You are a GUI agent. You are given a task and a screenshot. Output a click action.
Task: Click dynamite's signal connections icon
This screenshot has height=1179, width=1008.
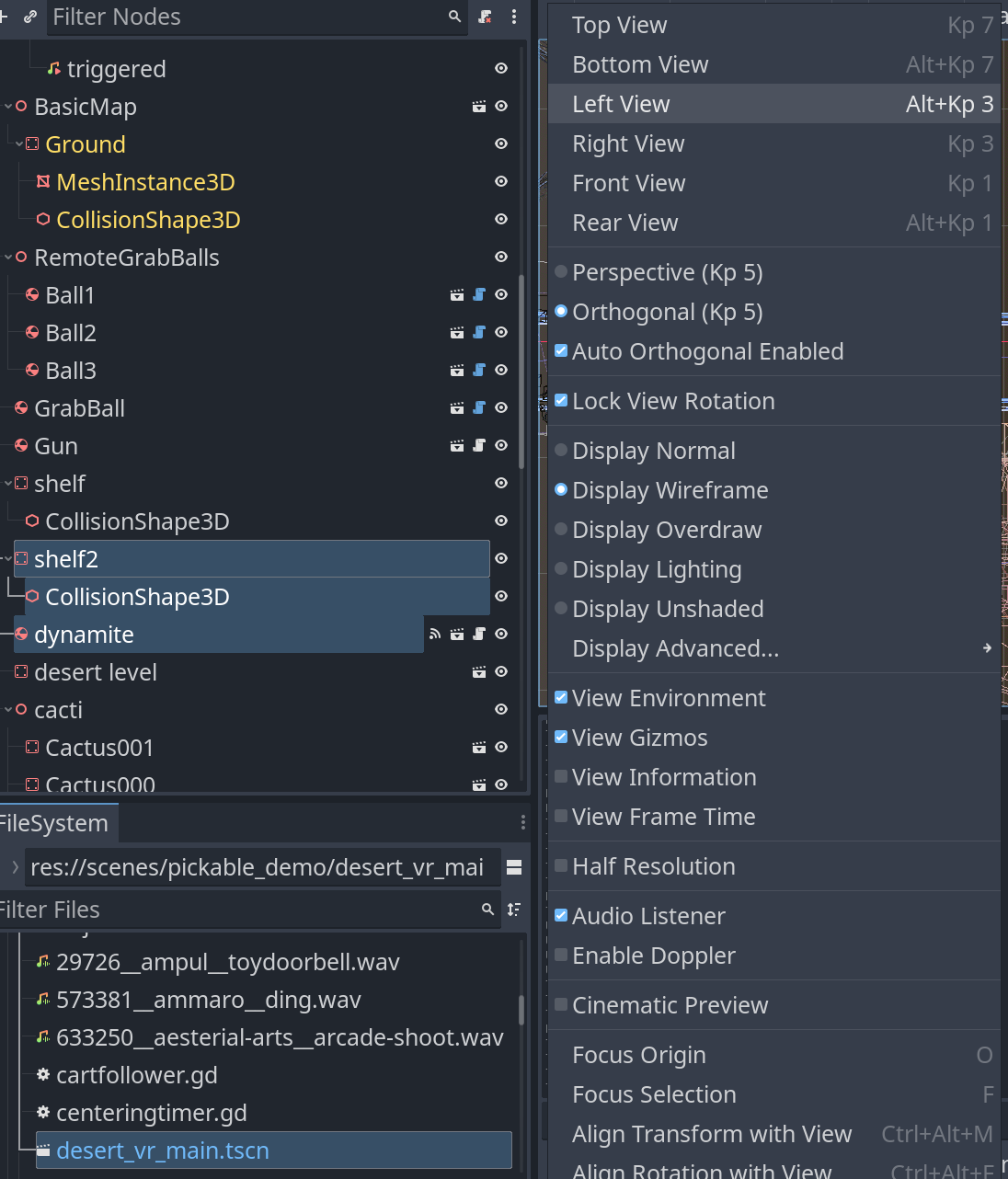tap(435, 635)
